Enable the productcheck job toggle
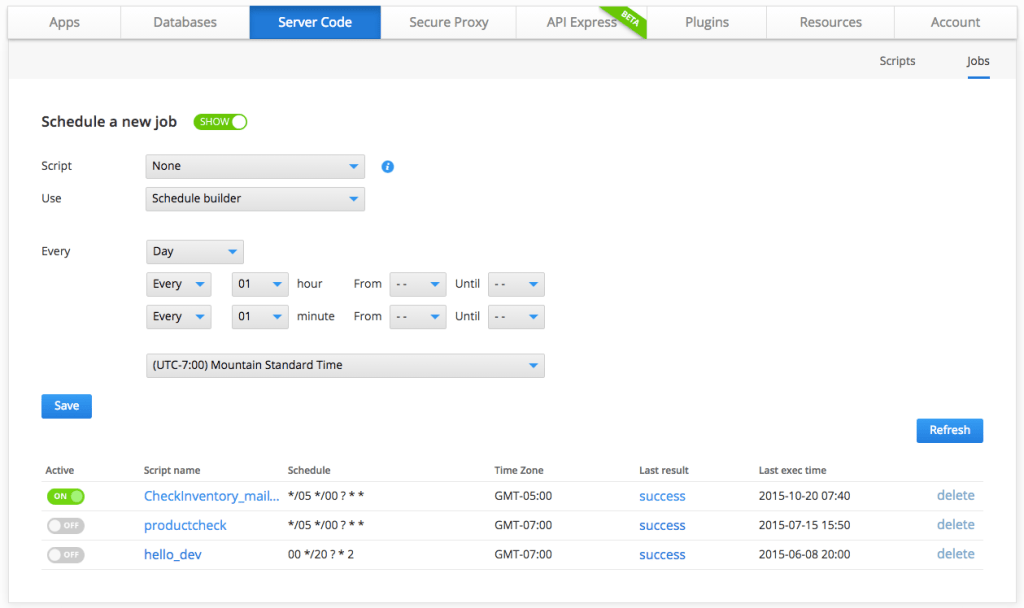 point(65,525)
